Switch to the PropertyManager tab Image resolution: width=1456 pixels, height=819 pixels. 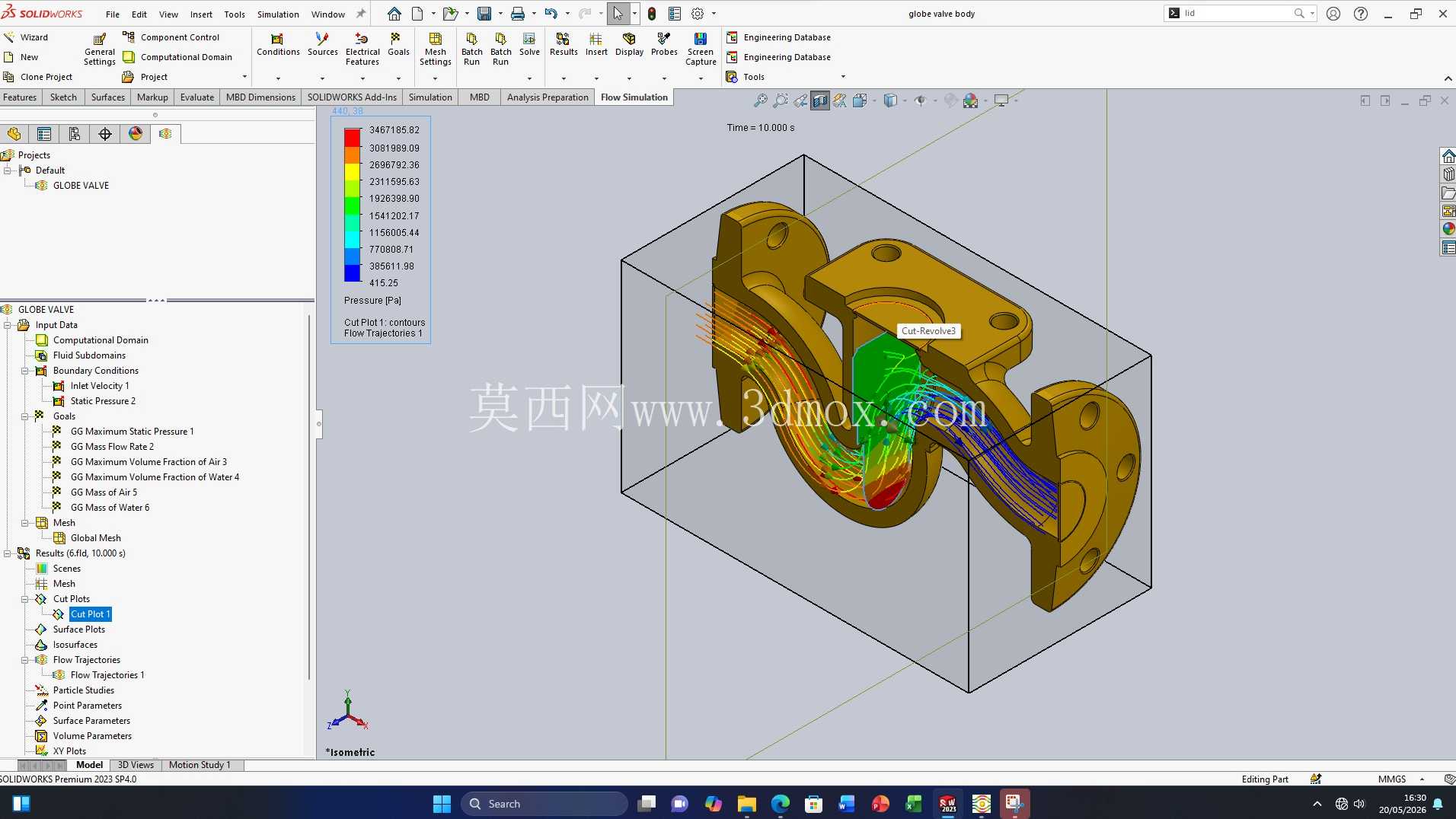pos(44,134)
